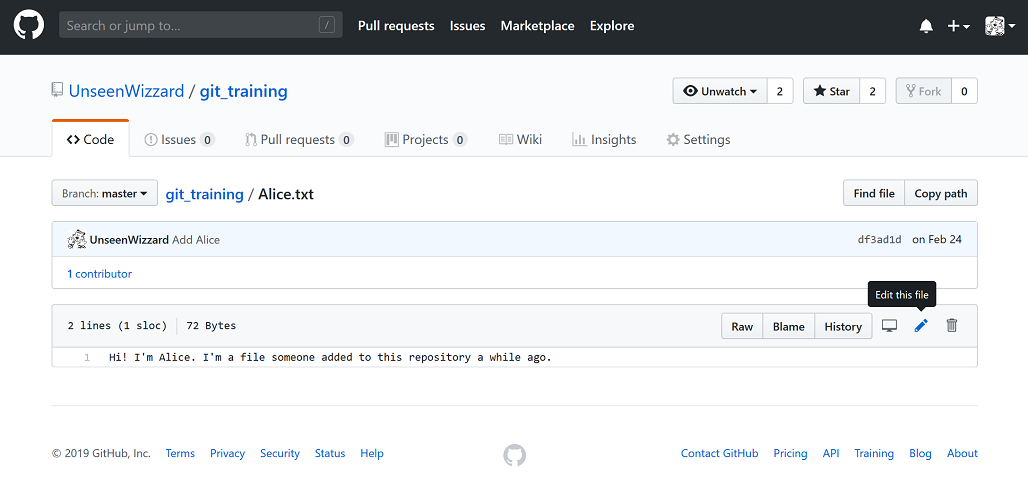Open the notifications bell

click(x=926, y=26)
